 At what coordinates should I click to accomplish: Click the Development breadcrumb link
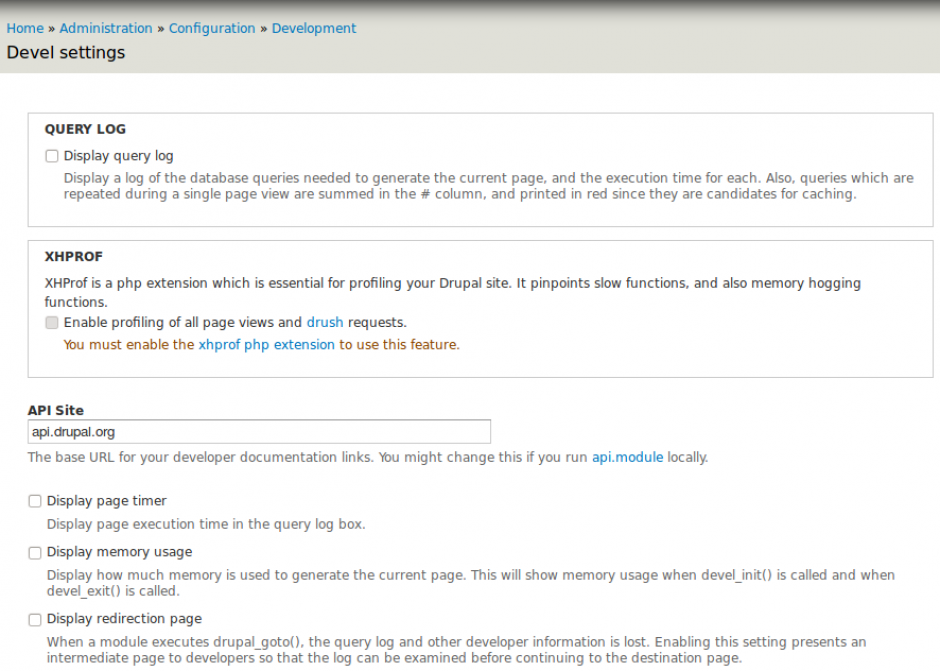314,28
